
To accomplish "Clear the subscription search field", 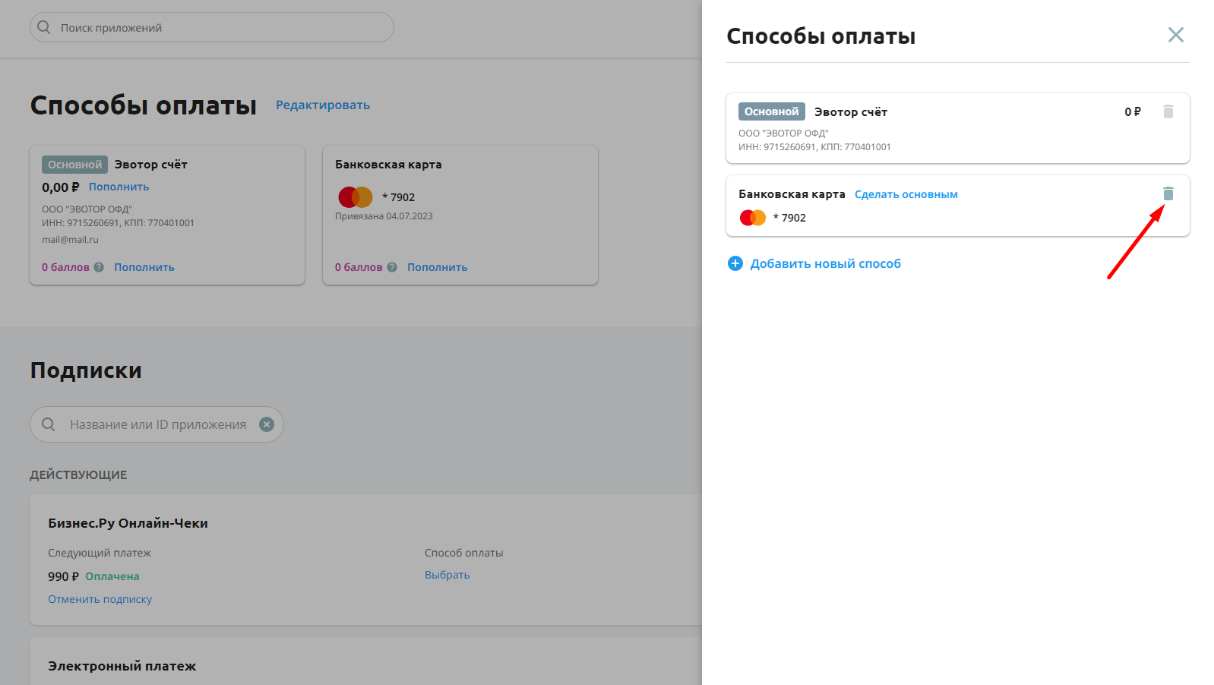I will pos(266,424).
